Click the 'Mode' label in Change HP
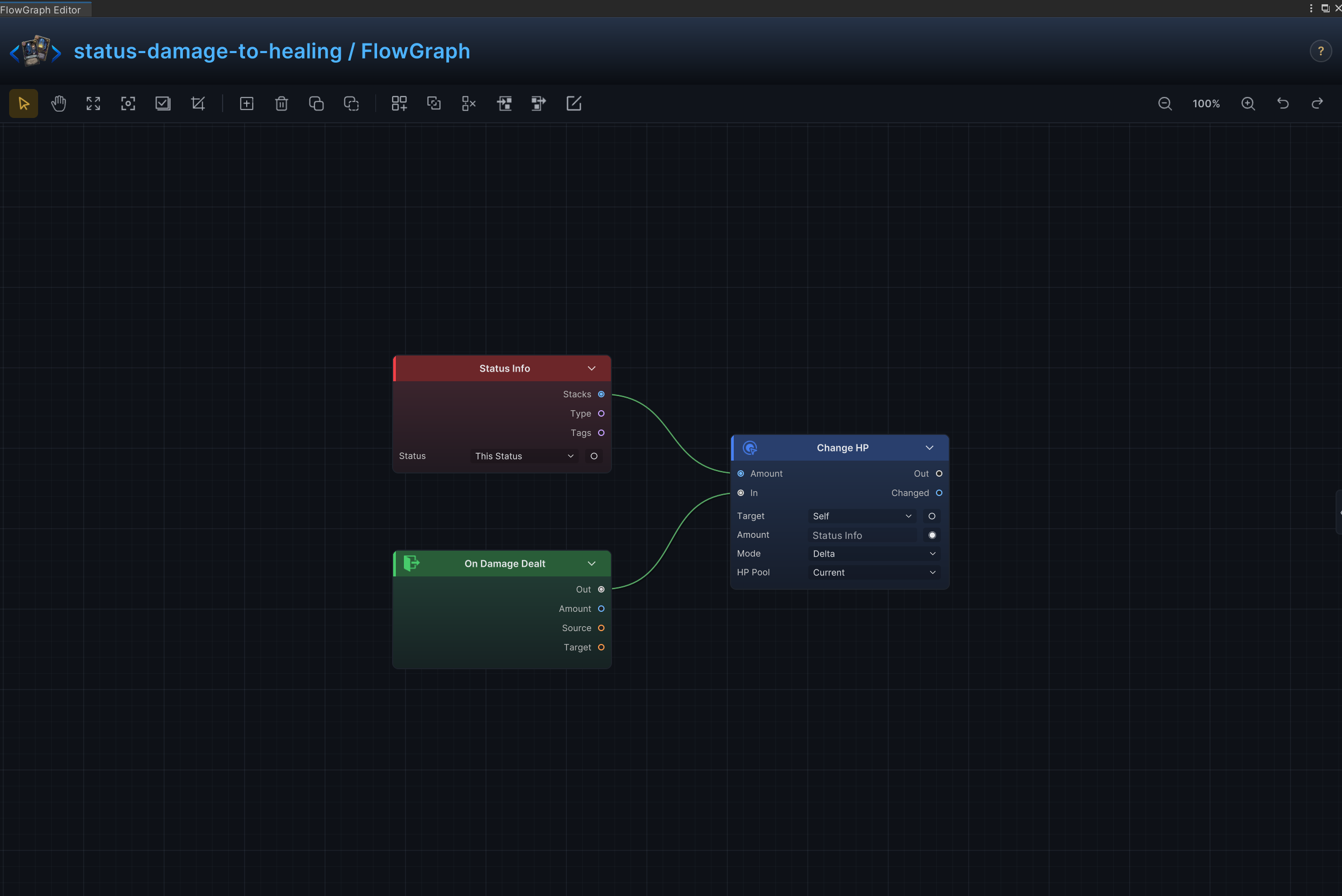The width and height of the screenshot is (1342, 896). point(748,554)
